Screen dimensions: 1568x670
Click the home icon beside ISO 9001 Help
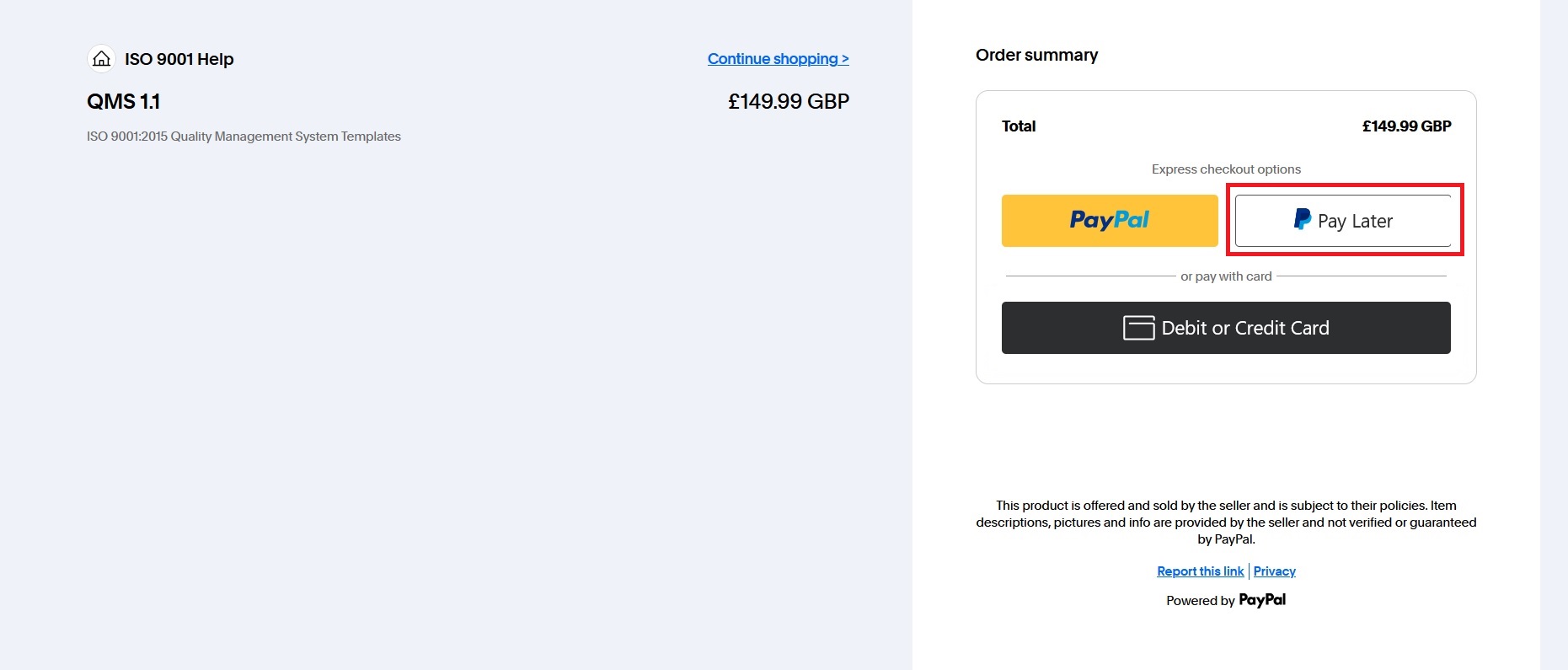coord(102,59)
